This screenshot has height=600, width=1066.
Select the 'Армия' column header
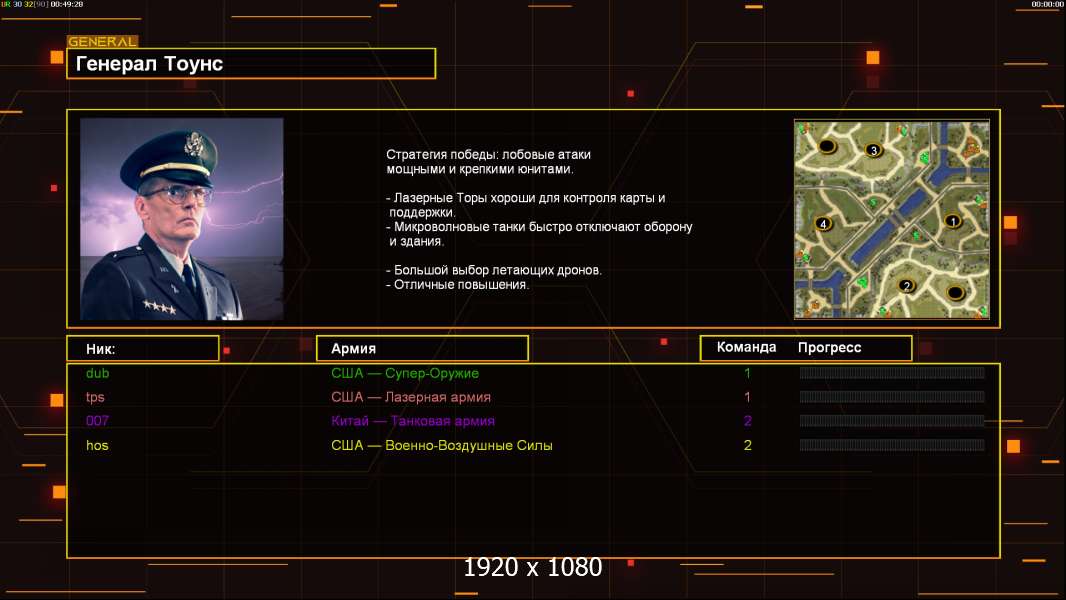(422, 349)
